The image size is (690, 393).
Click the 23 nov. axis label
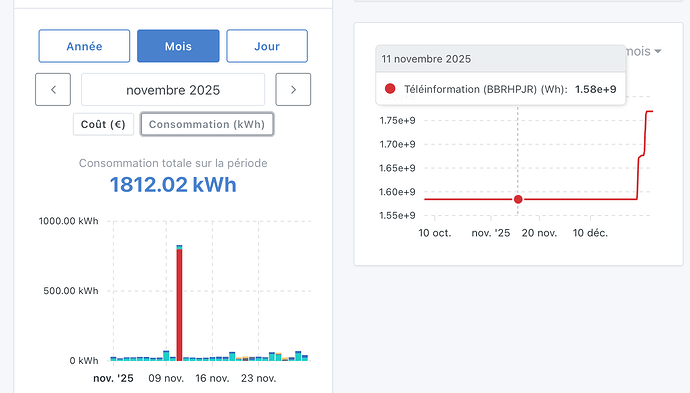[258, 378]
